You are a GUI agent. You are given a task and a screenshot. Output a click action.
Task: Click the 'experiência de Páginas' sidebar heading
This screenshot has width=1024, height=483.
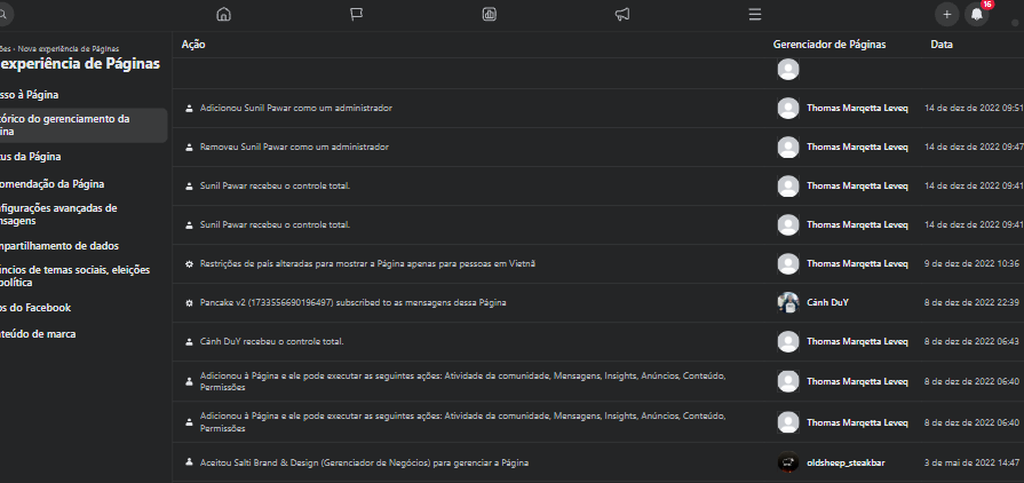tap(80, 64)
